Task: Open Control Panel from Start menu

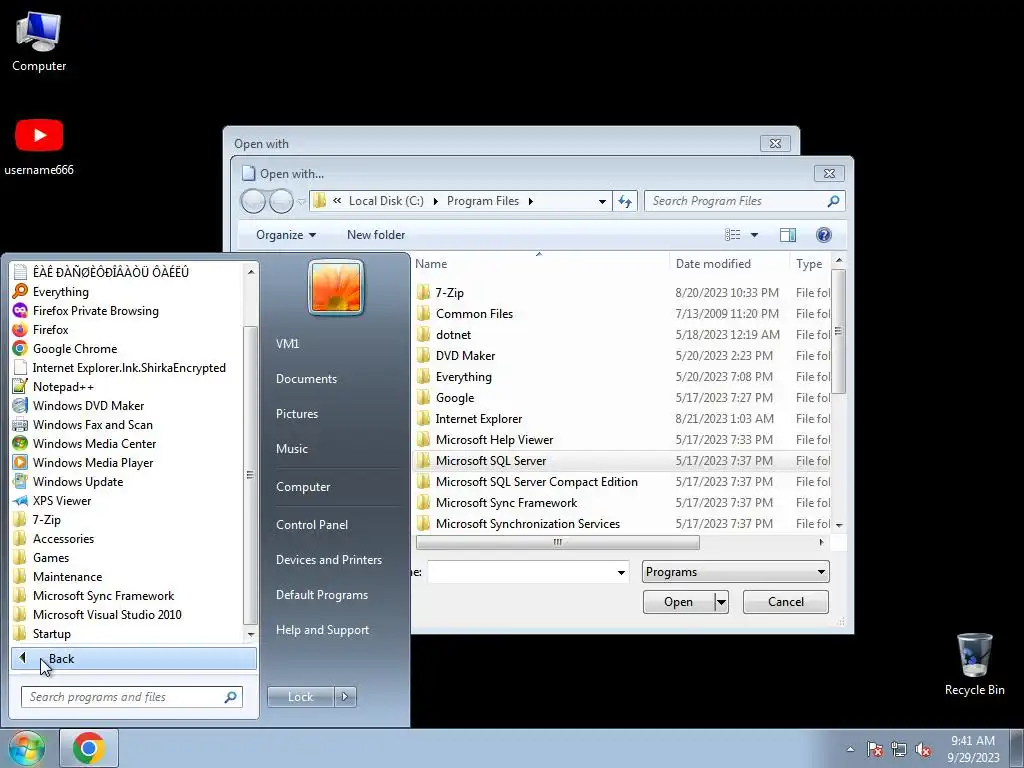Action: 312,524
